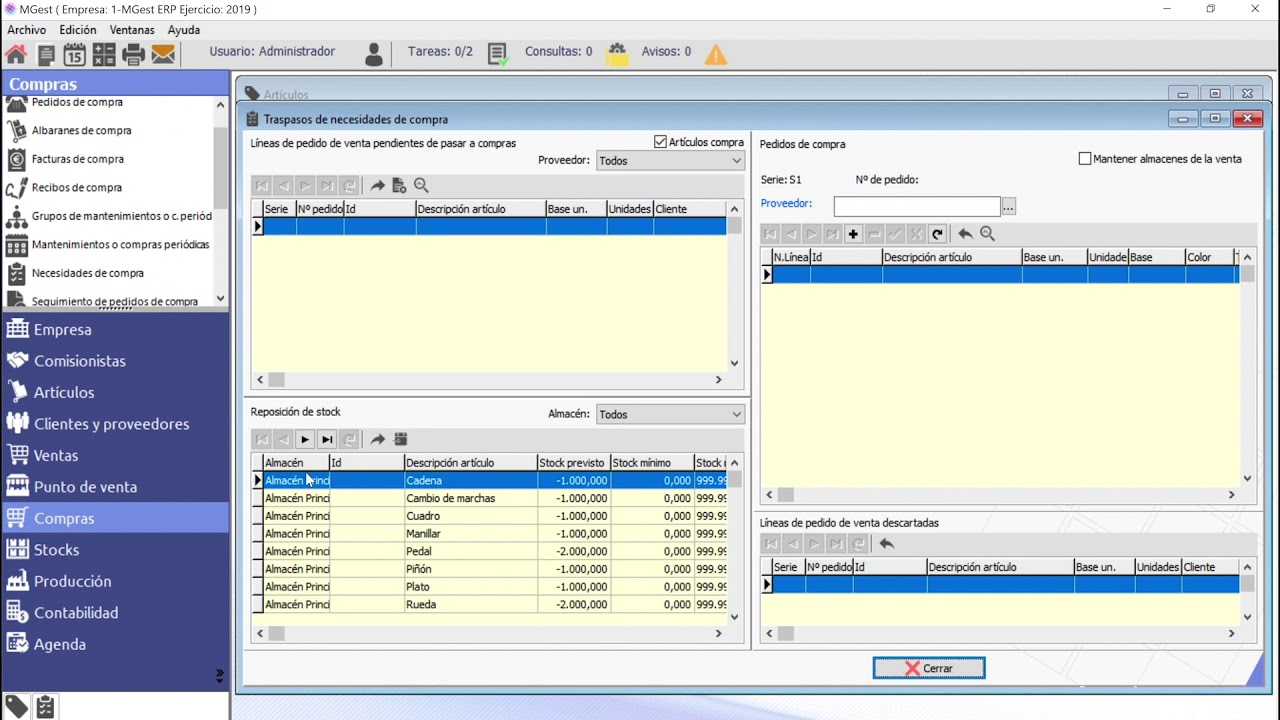The width and height of the screenshot is (1280, 720).
Task: Add a new line in Pedidos de compra
Action: 853,234
